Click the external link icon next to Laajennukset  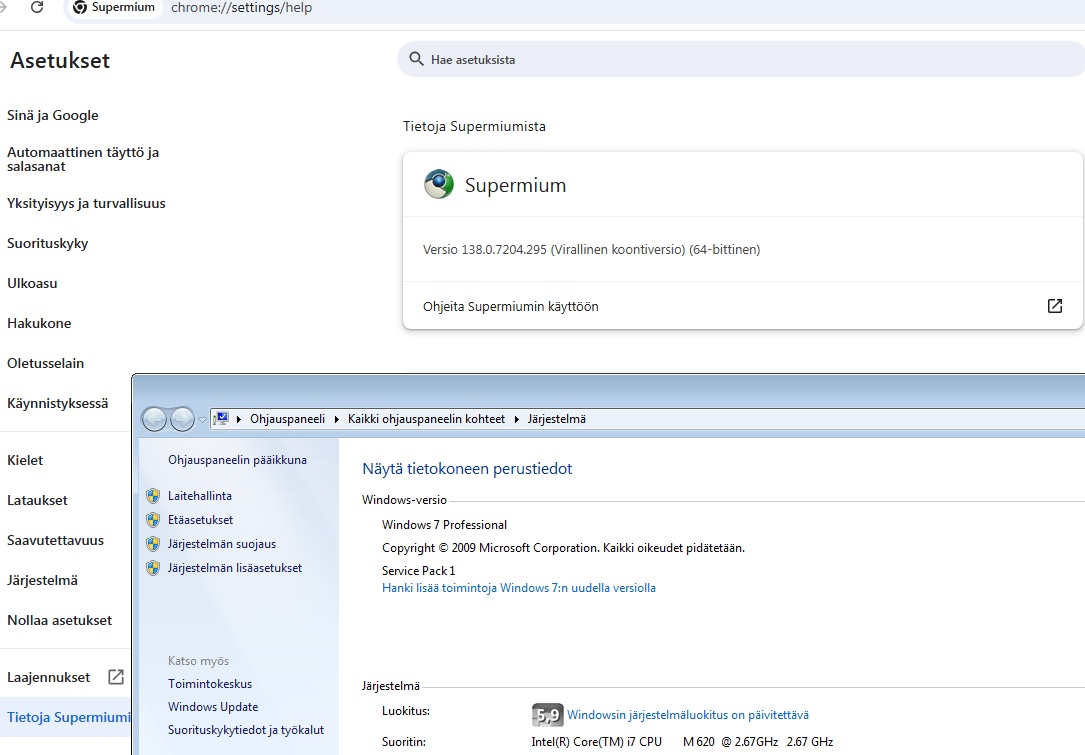point(116,677)
